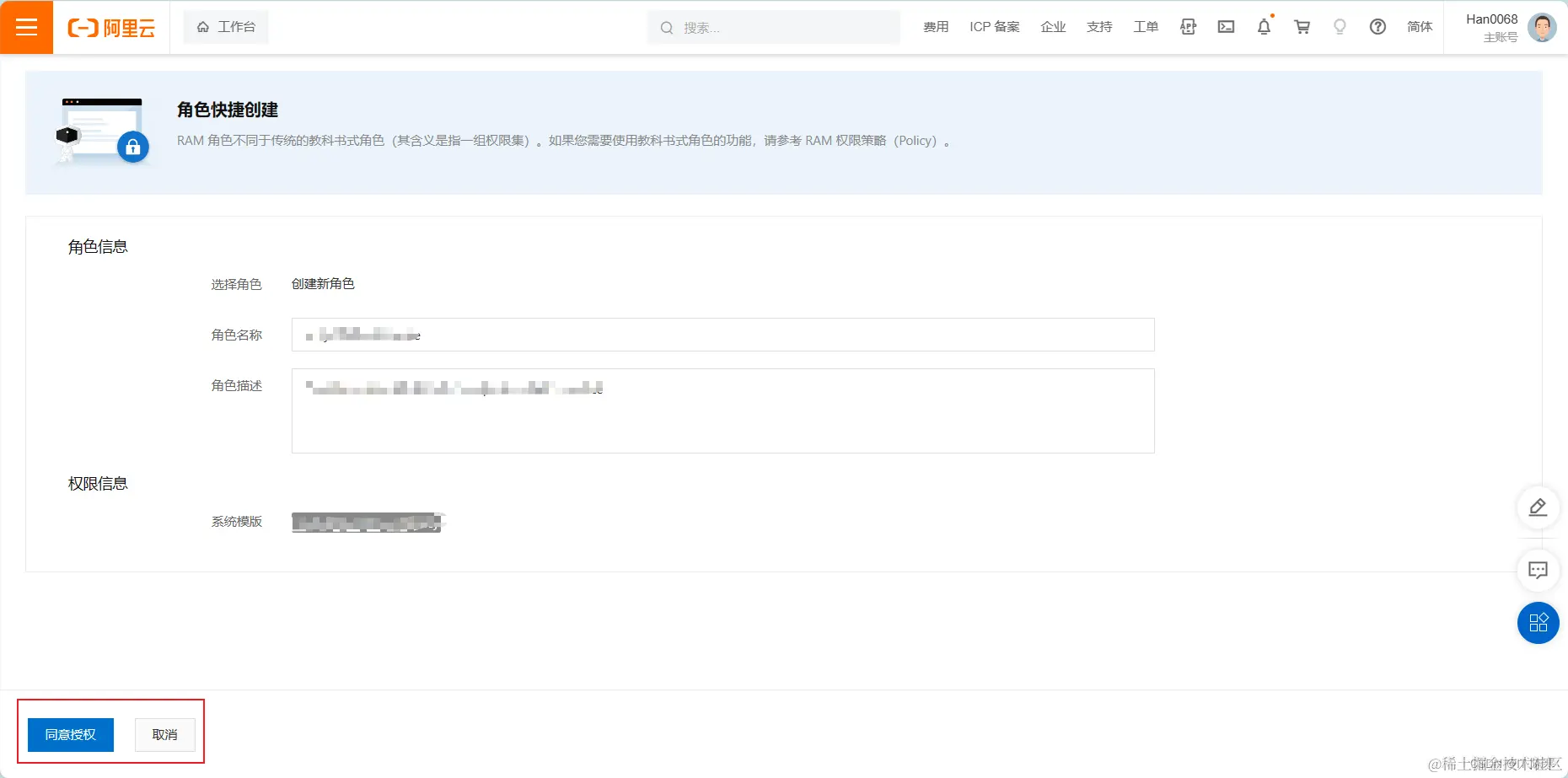Open the floating chat message icon
The width and height of the screenshot is (1568, 778).
coord(1538,571)
